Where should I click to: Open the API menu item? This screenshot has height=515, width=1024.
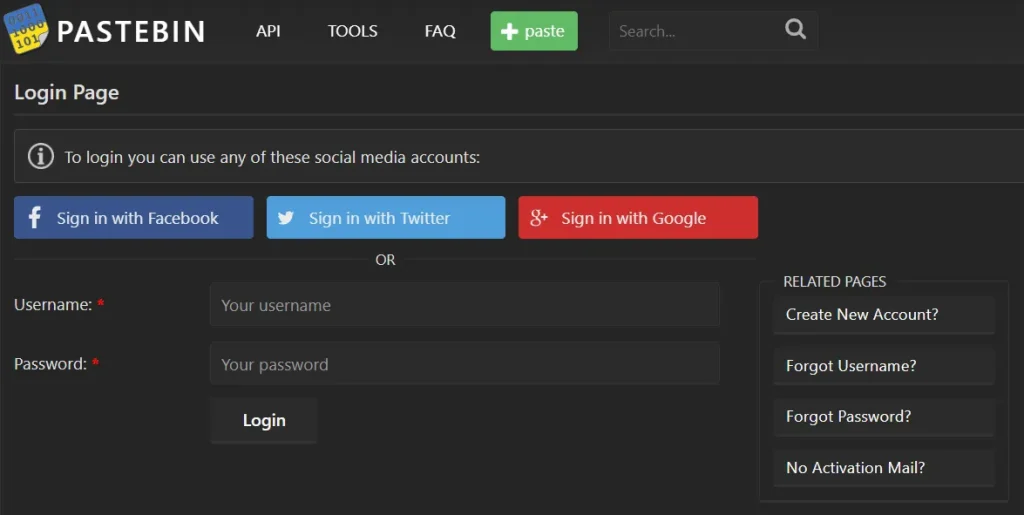(x=268, y=31)
